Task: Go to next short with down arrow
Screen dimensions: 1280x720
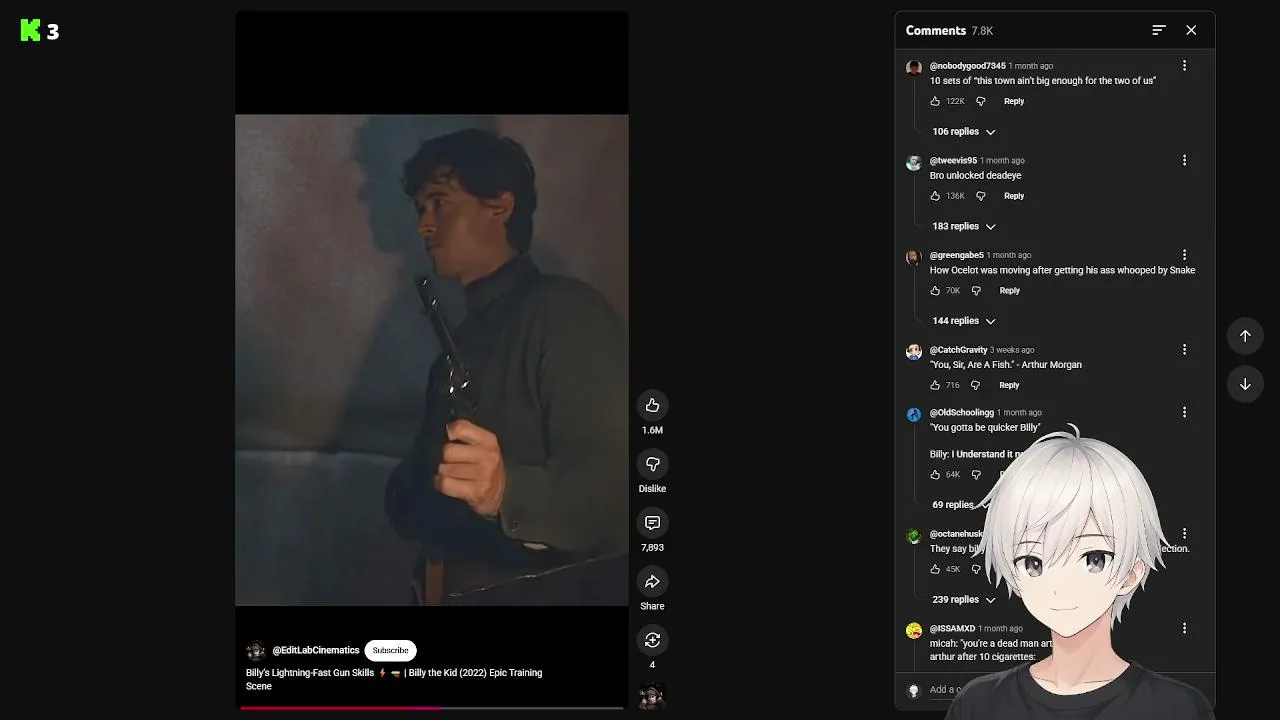Action: [x=1245, y=384]
